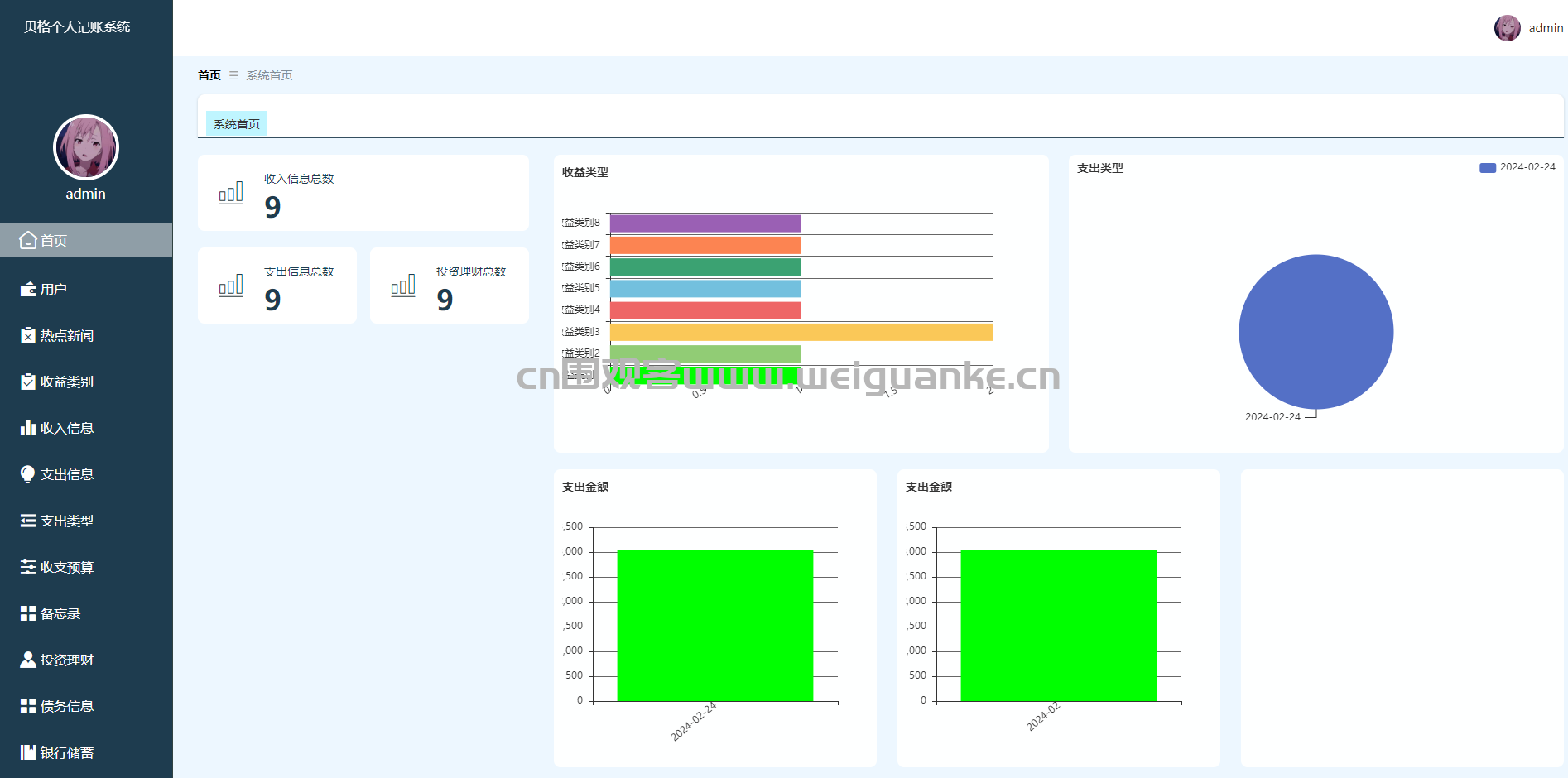The image size is (1568, 778).
Task: Click the light blue 收益类别5 bar
Action: coord(705,289)
